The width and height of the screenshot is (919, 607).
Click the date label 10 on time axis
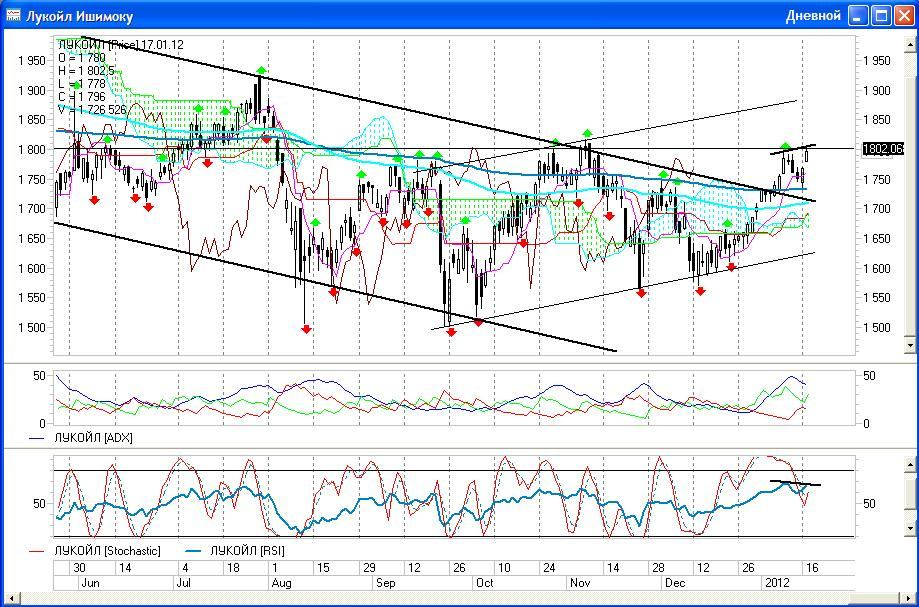coord(503,568)
